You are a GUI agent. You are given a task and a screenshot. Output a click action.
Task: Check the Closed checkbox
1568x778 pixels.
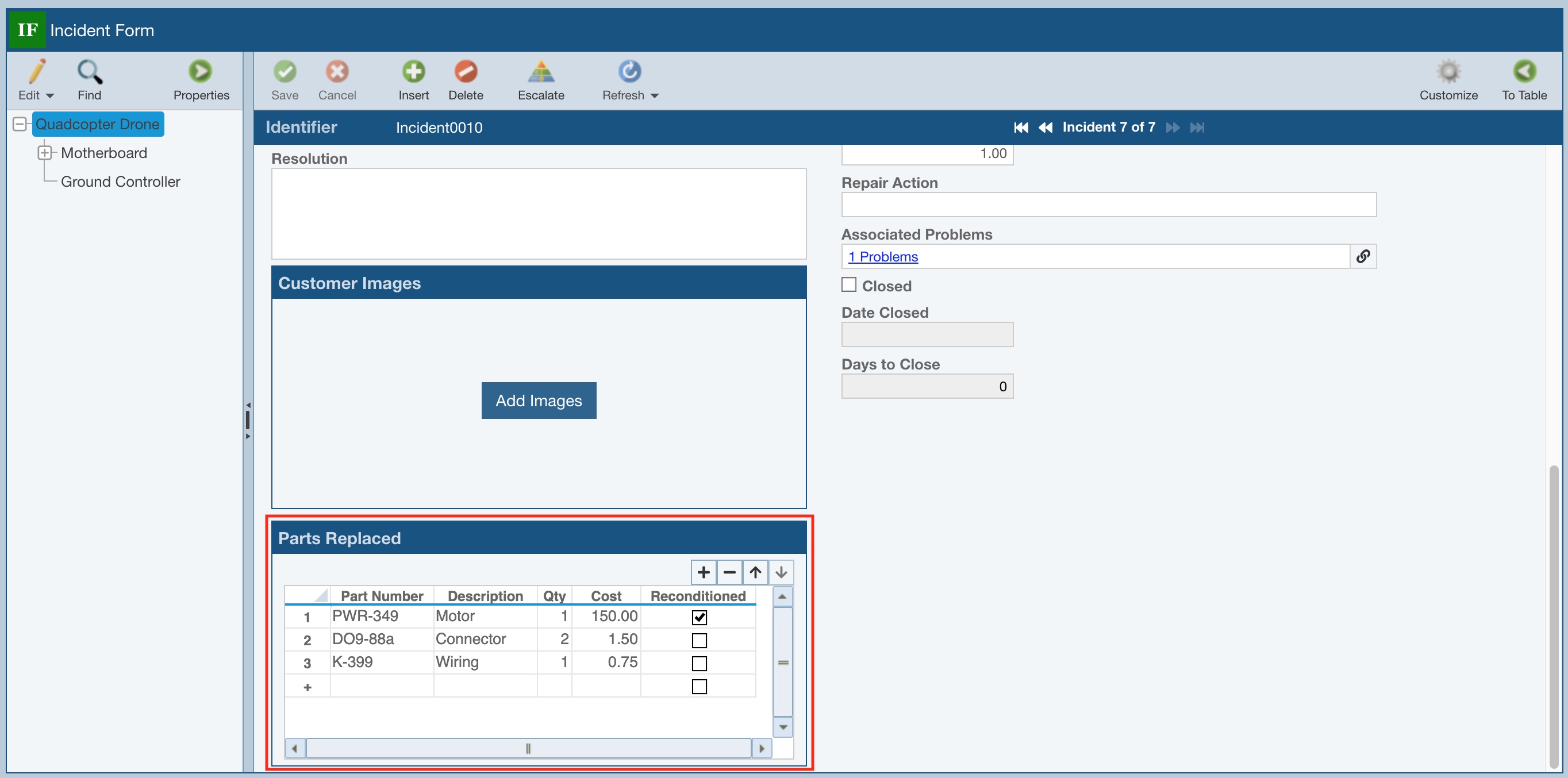pos(848,284)
